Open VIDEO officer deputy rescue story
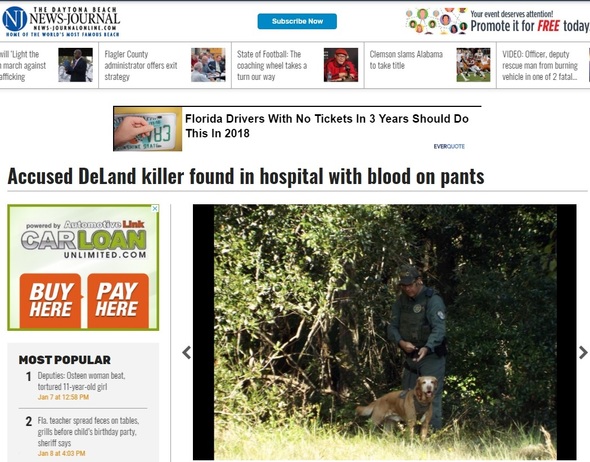Image resolution: width=590 pixels, height=462 pixels. [x=540, y=65]
